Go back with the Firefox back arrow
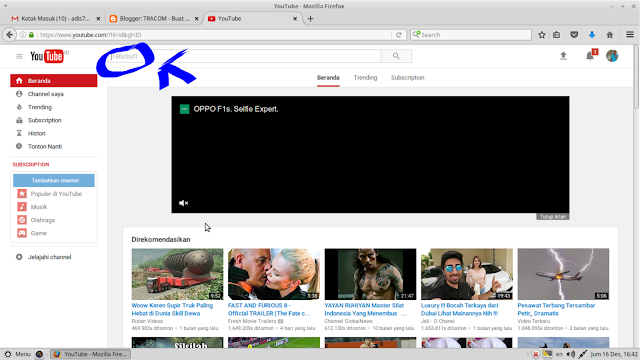Image resolution: width=640 pixels, height=360 pixels. click(x=9, y=35)
